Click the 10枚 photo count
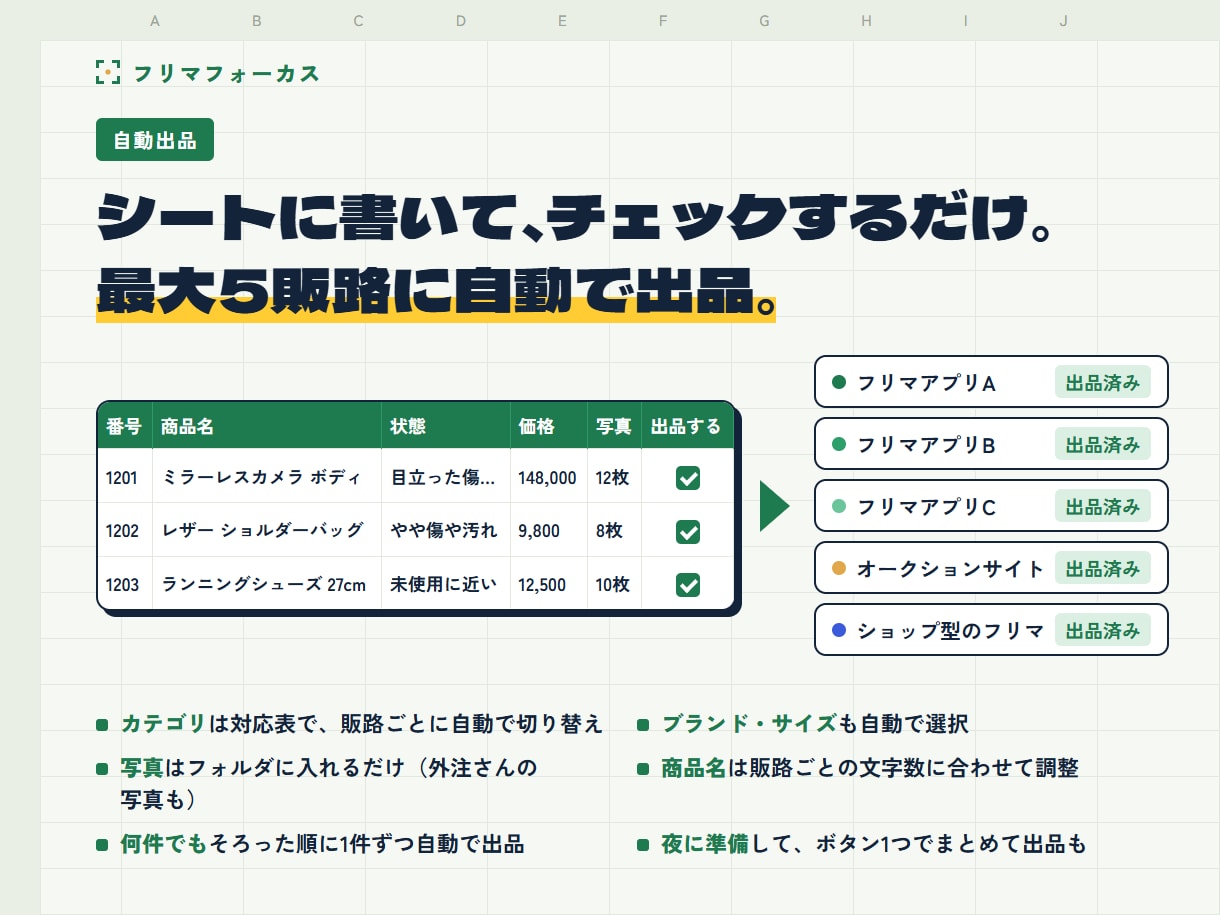1220x915 pixels. click(x=612, y=584)
